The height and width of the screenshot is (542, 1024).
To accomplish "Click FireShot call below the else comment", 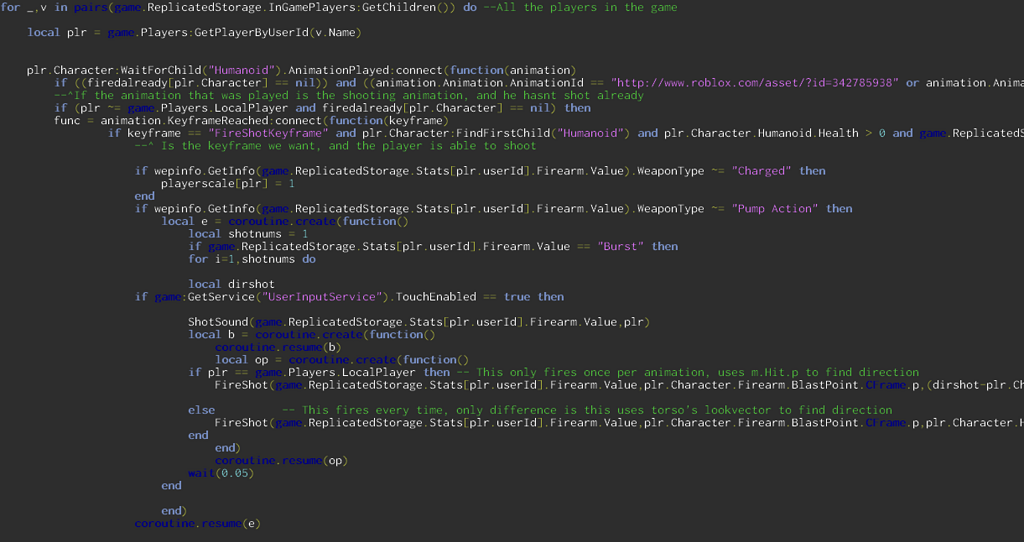I will click(619, 422).
